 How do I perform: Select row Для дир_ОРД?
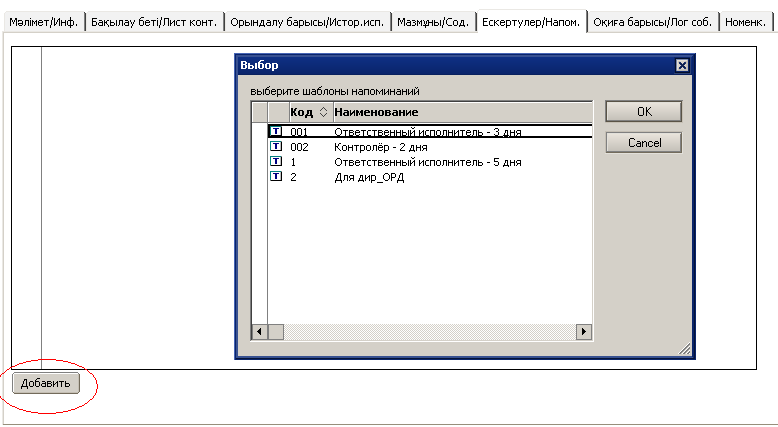point(430,177)
